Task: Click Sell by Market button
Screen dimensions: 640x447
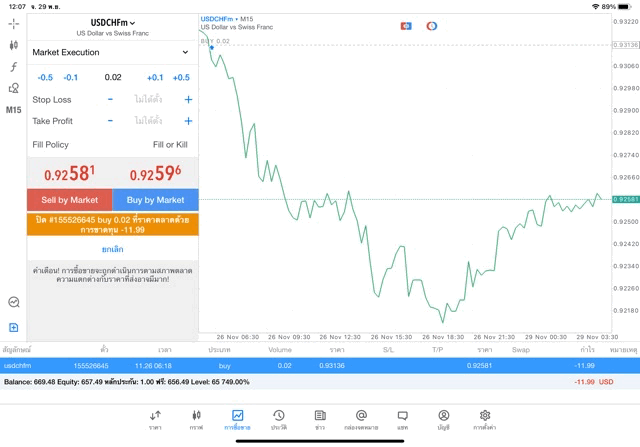Action: pos(70,200)
